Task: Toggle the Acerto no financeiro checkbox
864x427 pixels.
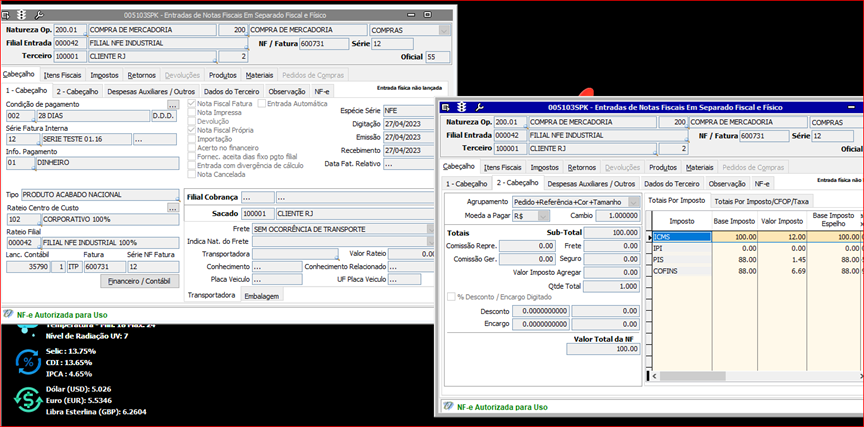Action: [x=192, y=148]
